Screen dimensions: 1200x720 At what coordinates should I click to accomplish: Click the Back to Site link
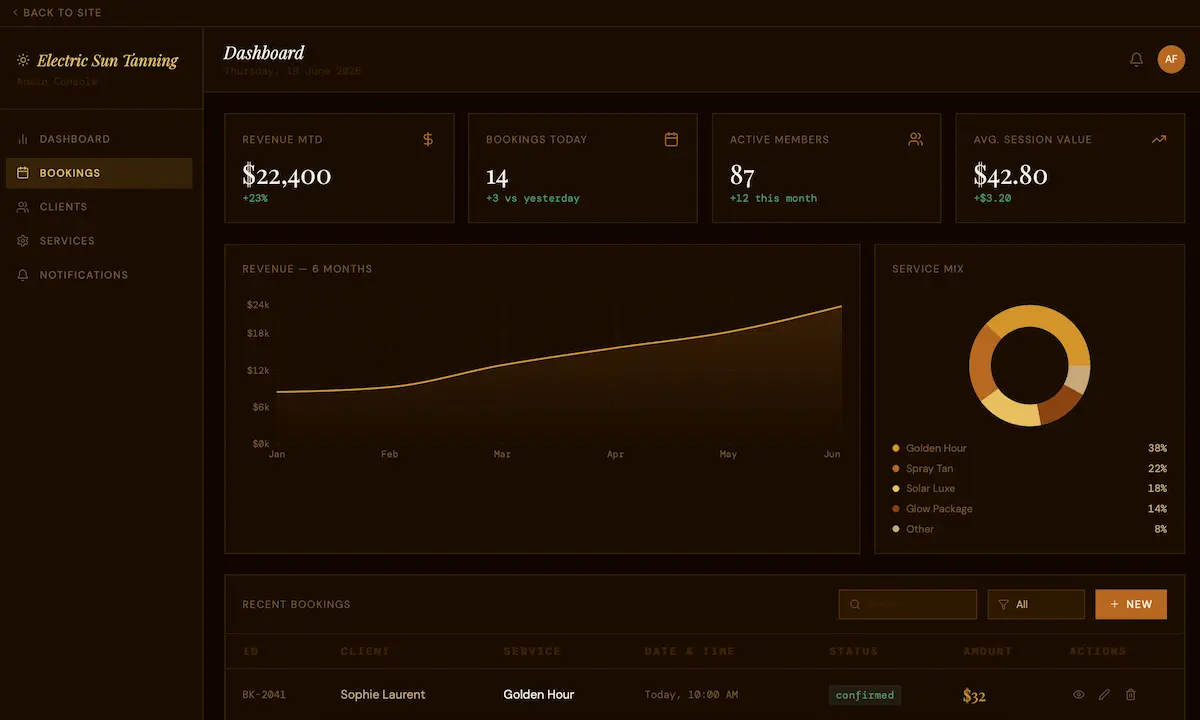(56, 13)
